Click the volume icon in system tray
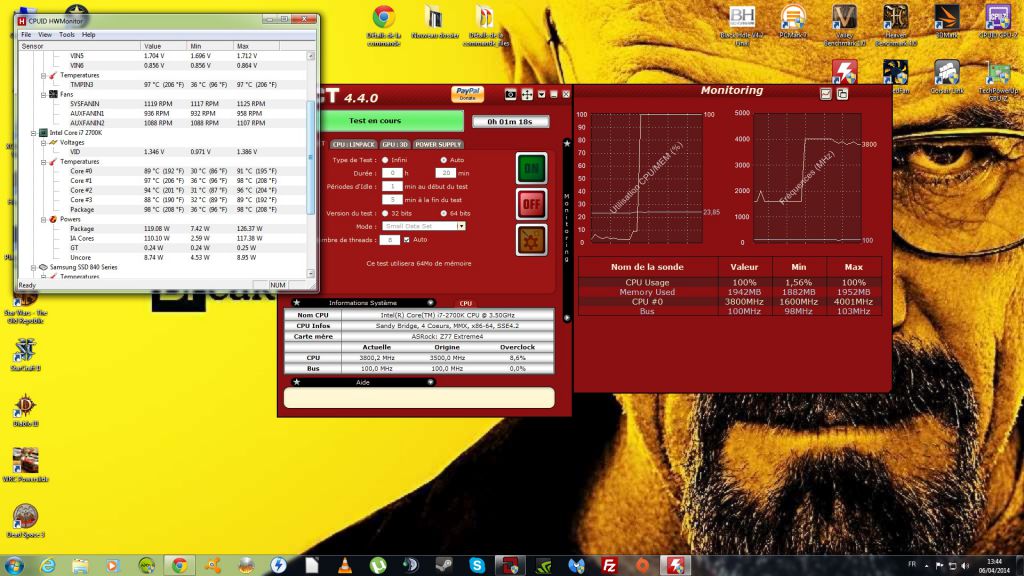1024x576 pixels. click(965, 566)
